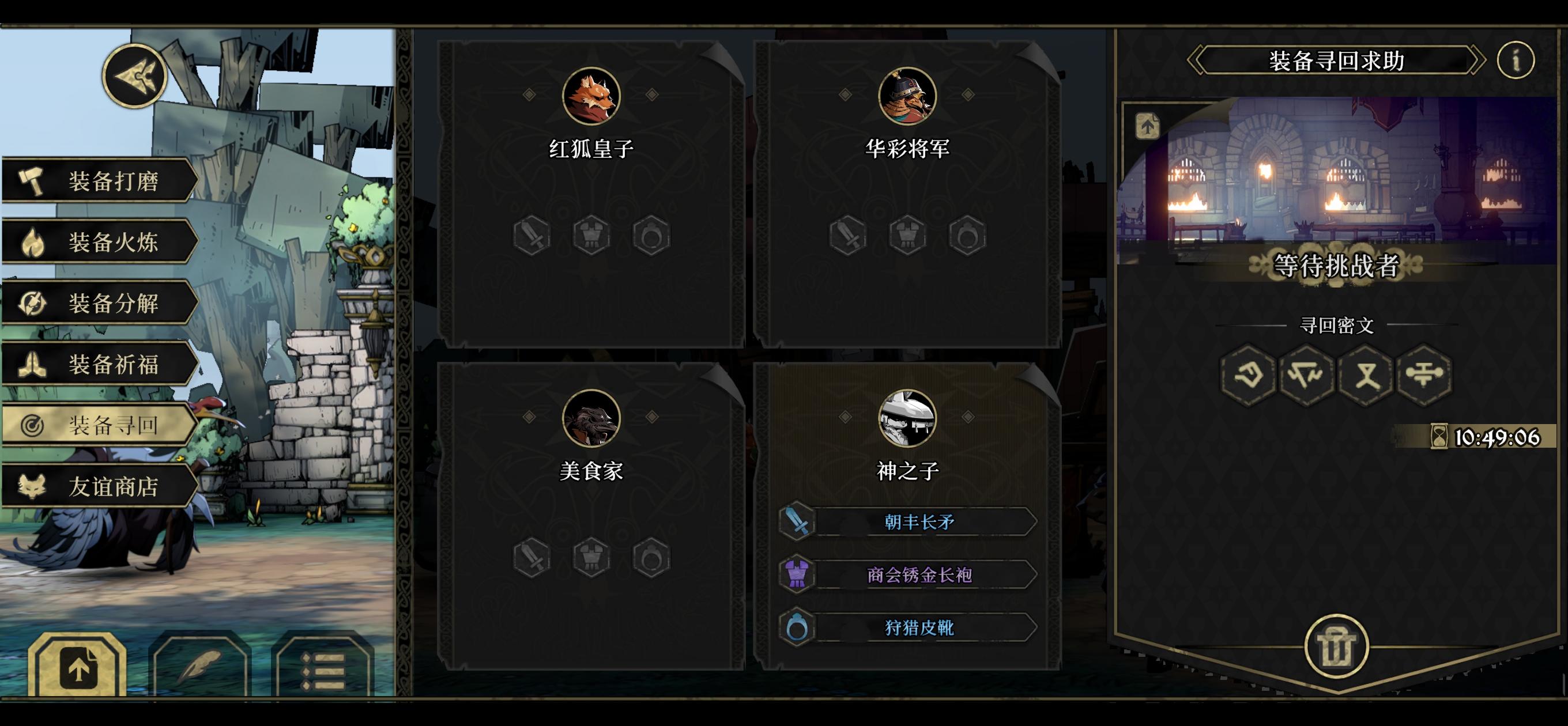Click the trash can delete icon
Screen dimensions: 1568x726
point(1336,646)
